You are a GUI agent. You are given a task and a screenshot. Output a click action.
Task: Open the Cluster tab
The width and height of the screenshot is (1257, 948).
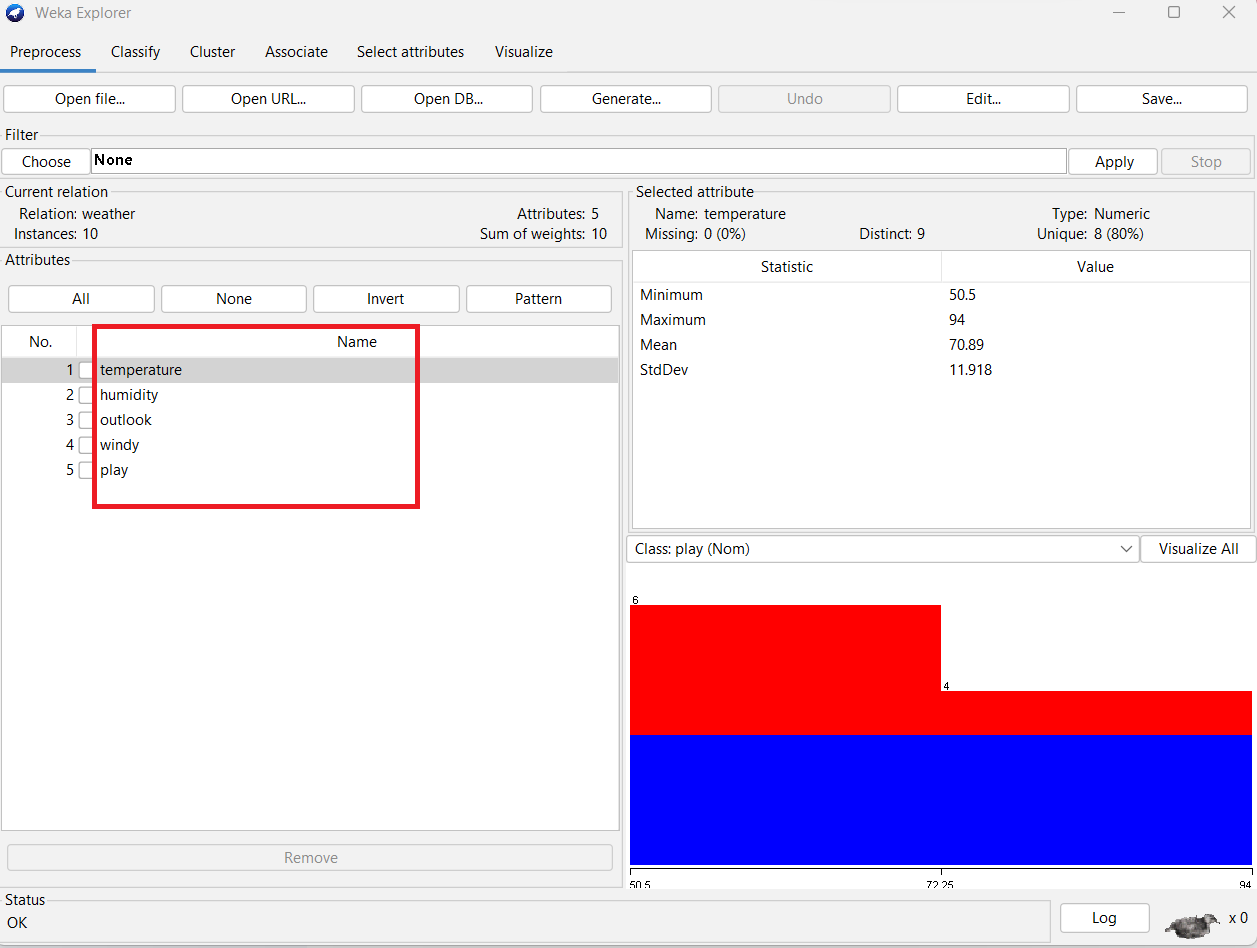pos(212,52)
